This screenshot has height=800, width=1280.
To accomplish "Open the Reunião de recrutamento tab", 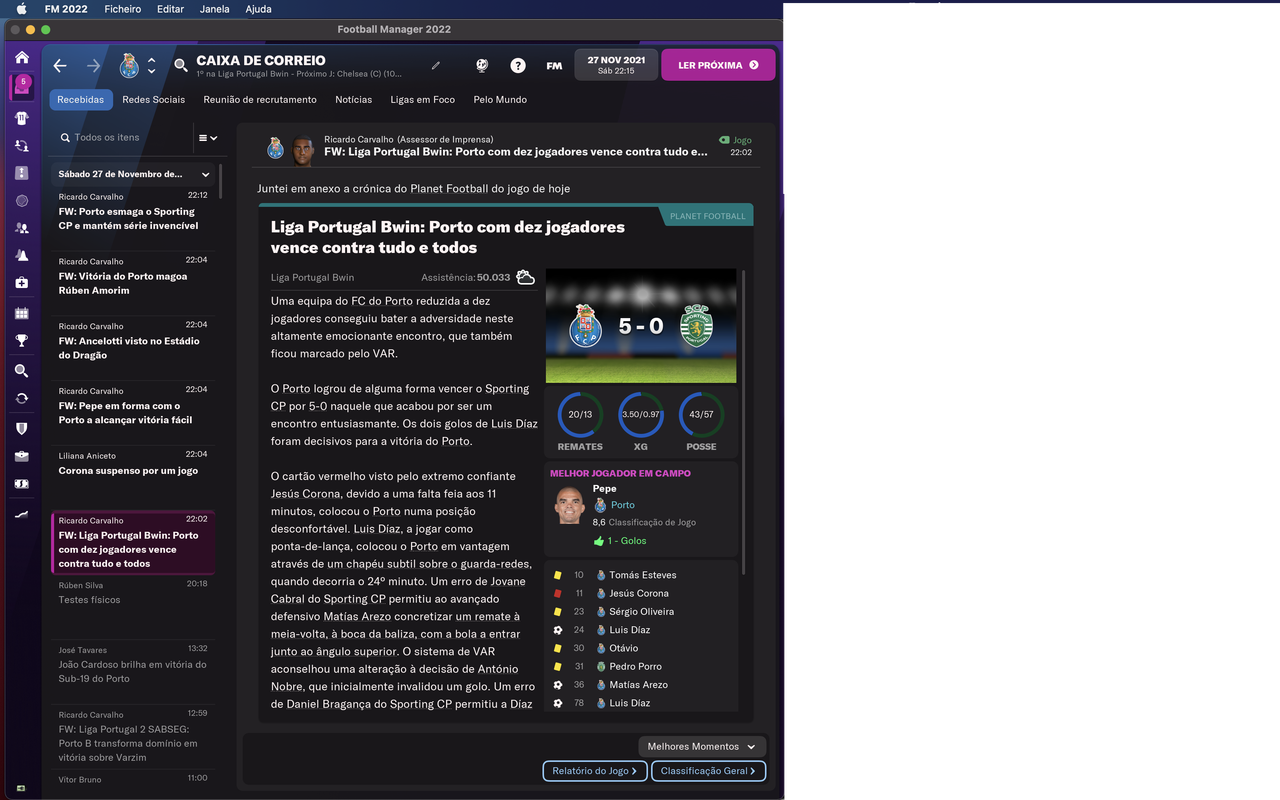I will pyautogui.click(x=260, y=100).
